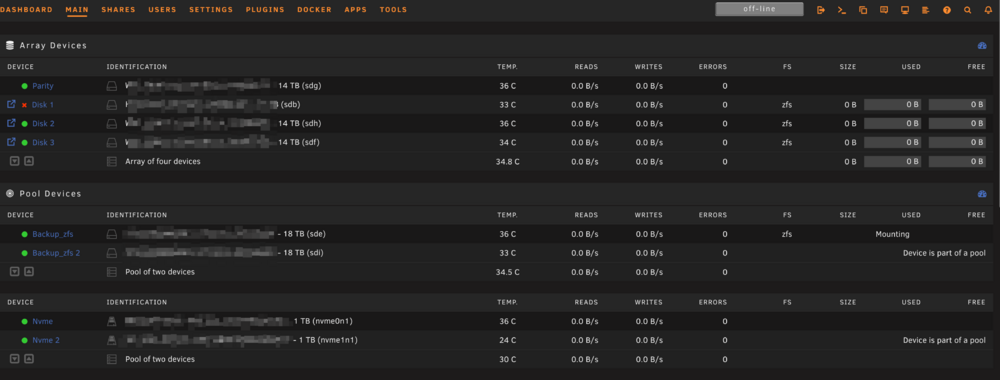
Task: Click the search magnifier icon
Action: [x=967, y=10]
